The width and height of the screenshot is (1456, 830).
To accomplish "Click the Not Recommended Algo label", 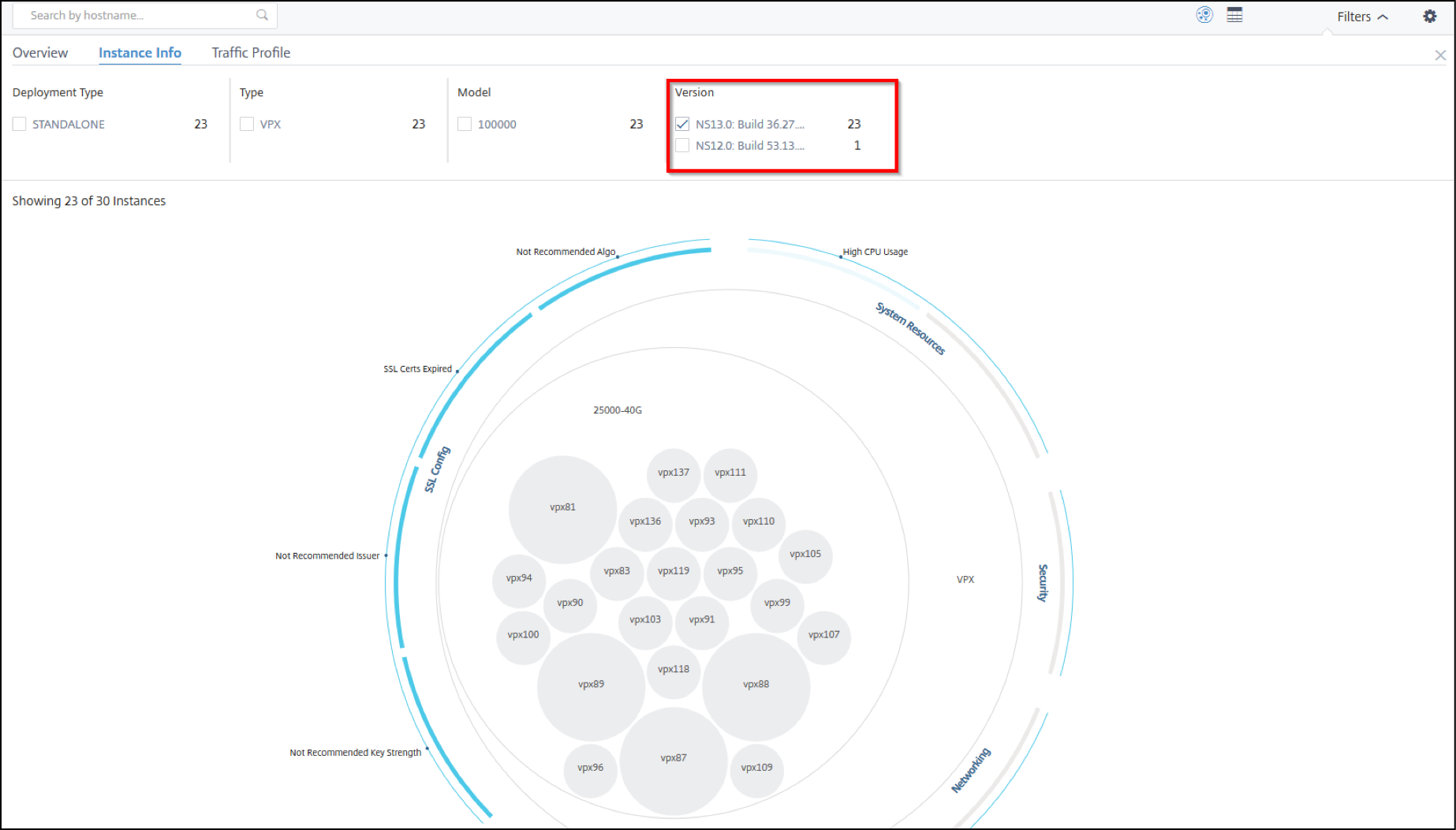I will (x=566, y=252).
